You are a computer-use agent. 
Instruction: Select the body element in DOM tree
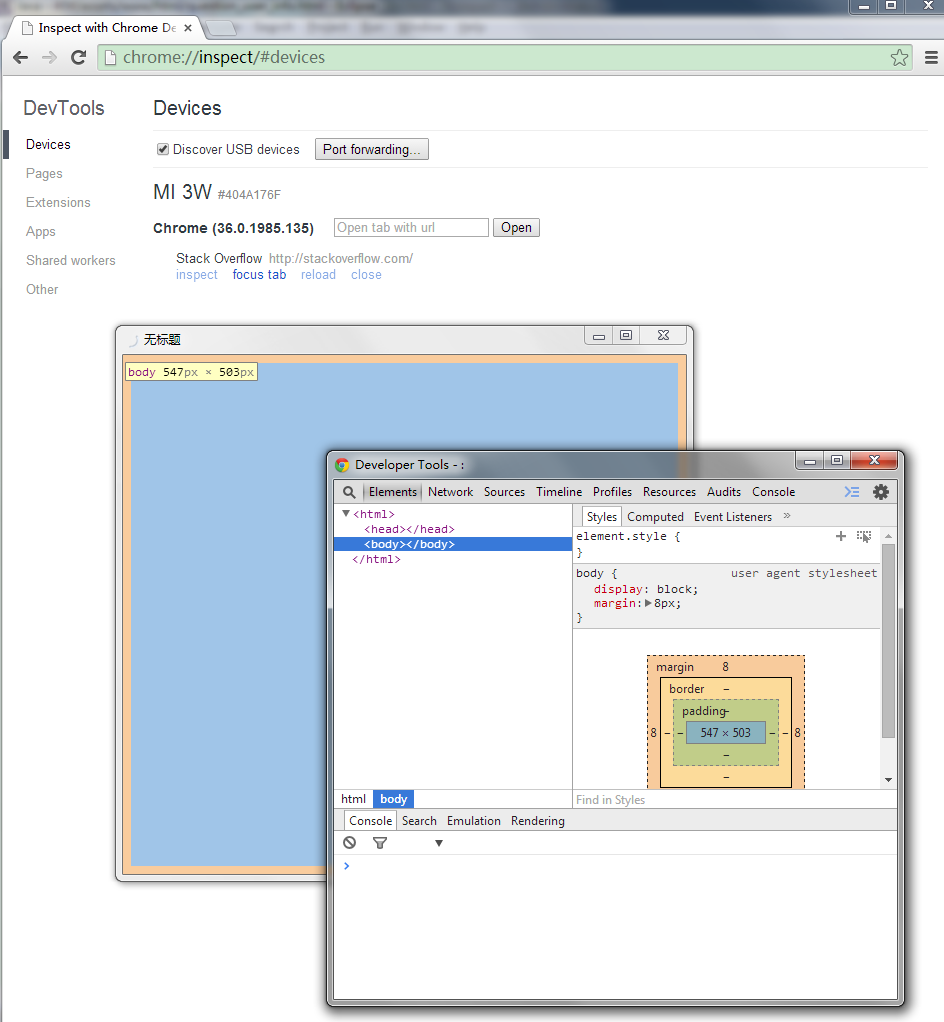pyautogui.click(x=452, y=544)
